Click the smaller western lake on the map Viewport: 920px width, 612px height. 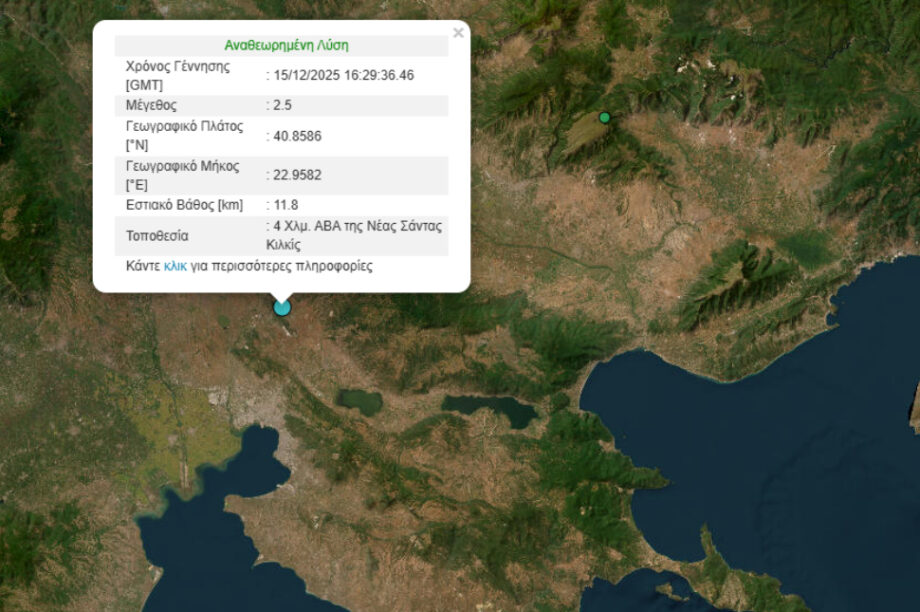pyautogui.click(x=360, y=402)
